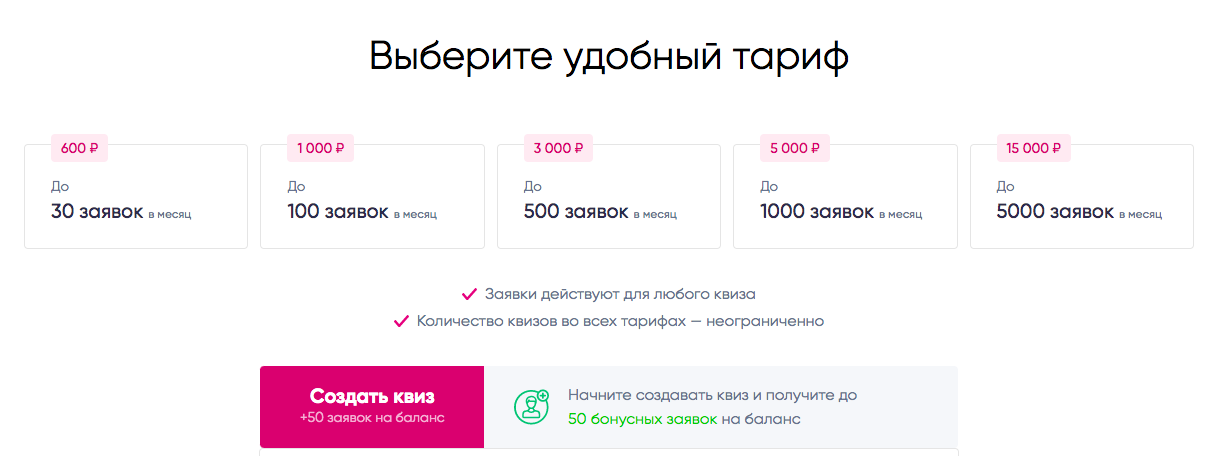The width and height of the screenshot is (1224, 456).
Task: Click the 15 000 ₽ price badge
Action: 1034,148
